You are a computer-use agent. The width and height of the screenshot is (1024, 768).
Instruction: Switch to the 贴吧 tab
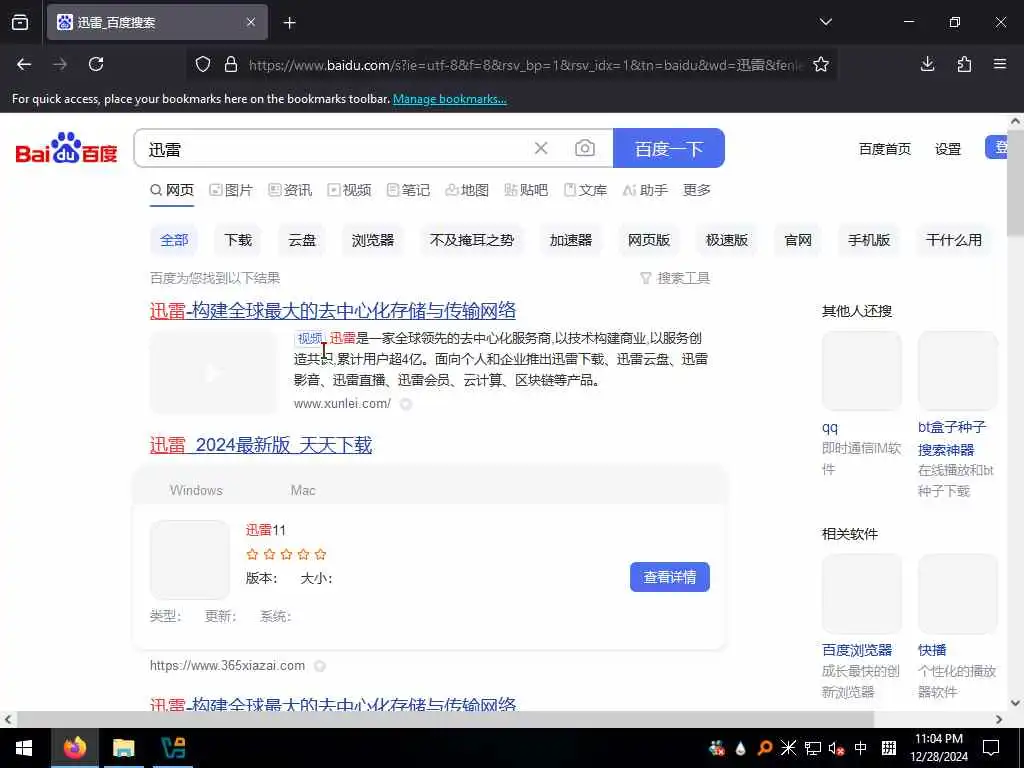(x=526, y=190)
